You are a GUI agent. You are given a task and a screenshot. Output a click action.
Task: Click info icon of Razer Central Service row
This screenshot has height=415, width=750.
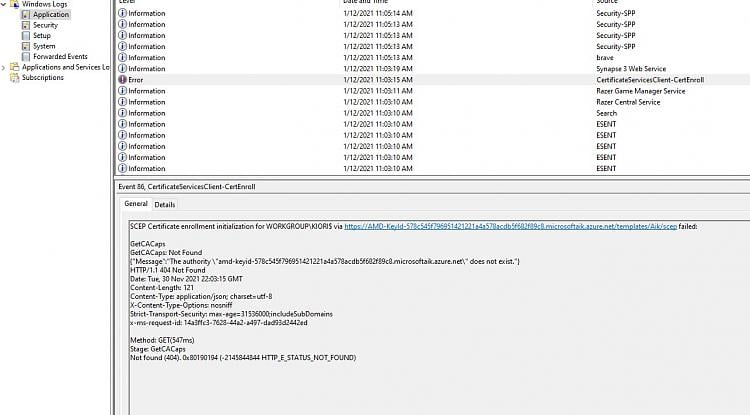point(122,102)
